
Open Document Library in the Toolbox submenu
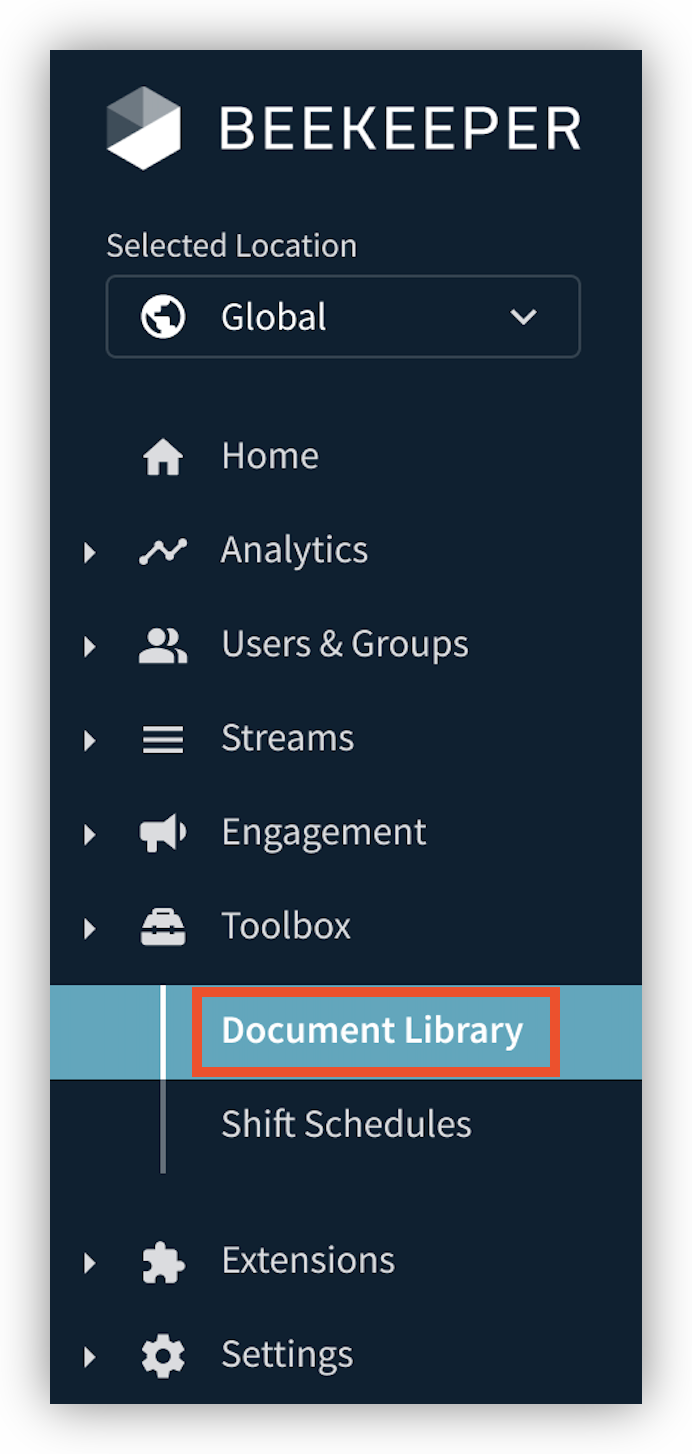(x=372, y=1031)
